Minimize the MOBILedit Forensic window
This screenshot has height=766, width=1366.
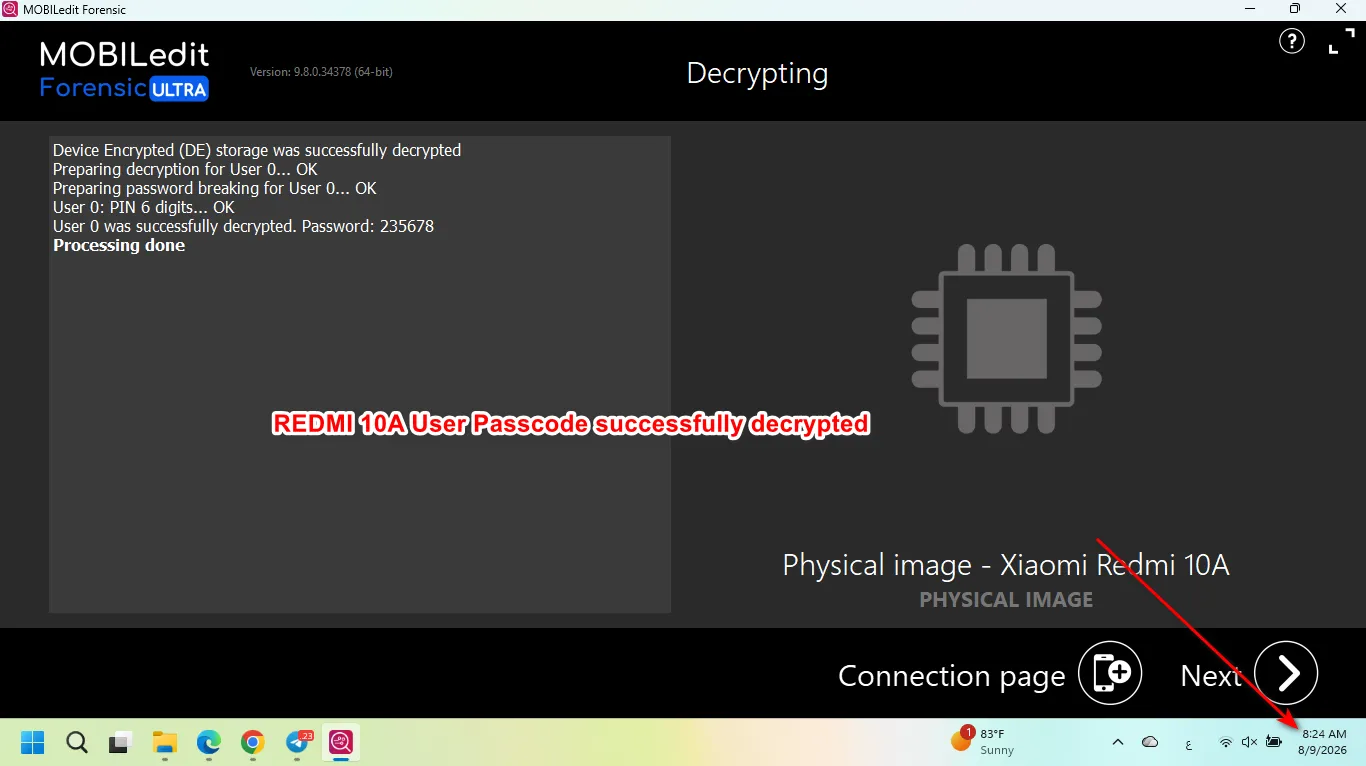[1250, 9]
